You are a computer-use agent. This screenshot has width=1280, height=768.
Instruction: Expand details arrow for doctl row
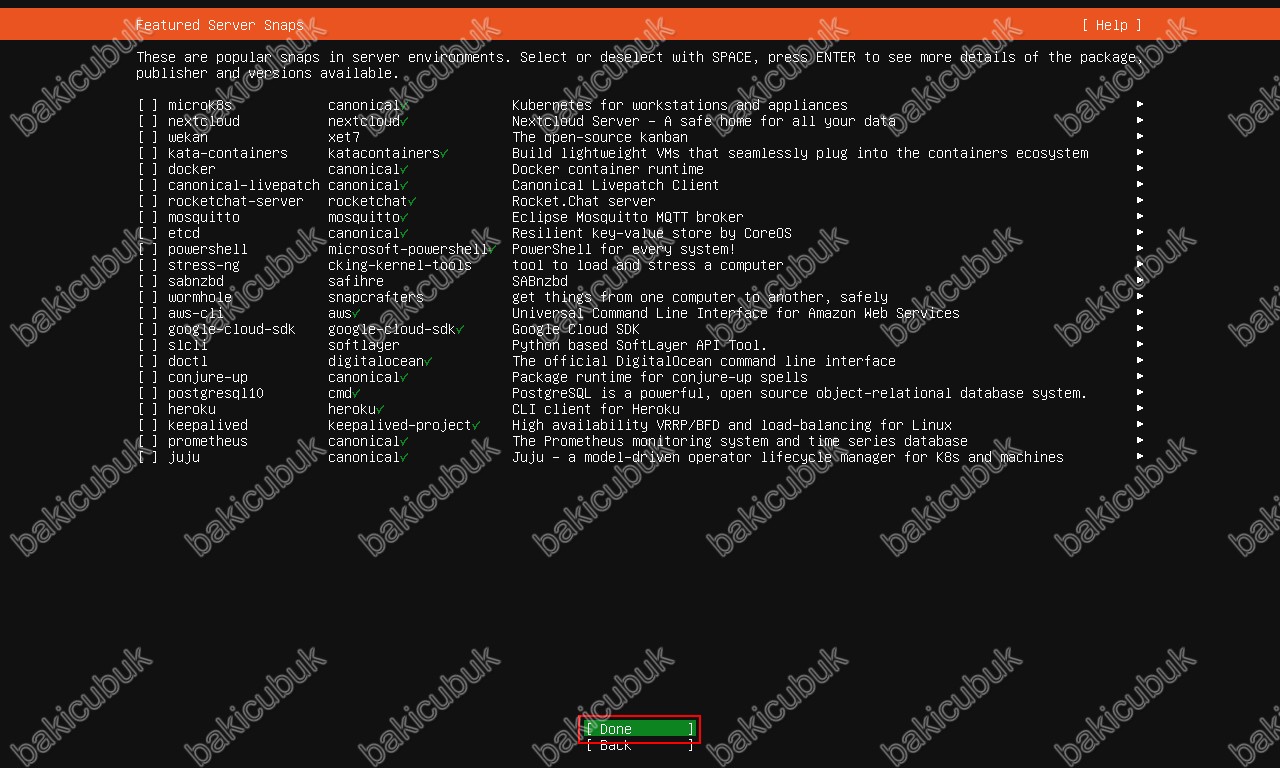pos(1140,361)
